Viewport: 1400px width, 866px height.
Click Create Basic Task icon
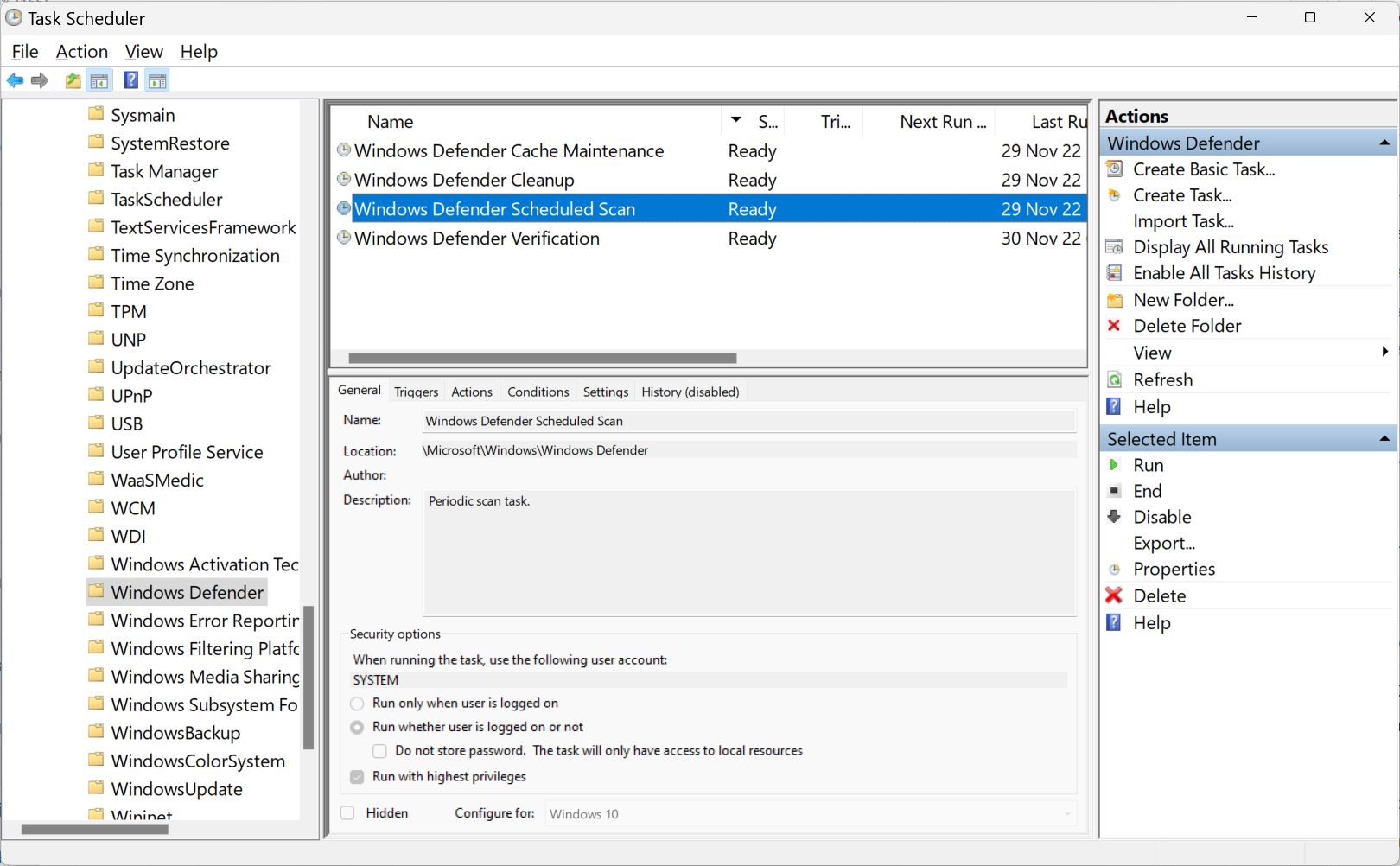1115,169
